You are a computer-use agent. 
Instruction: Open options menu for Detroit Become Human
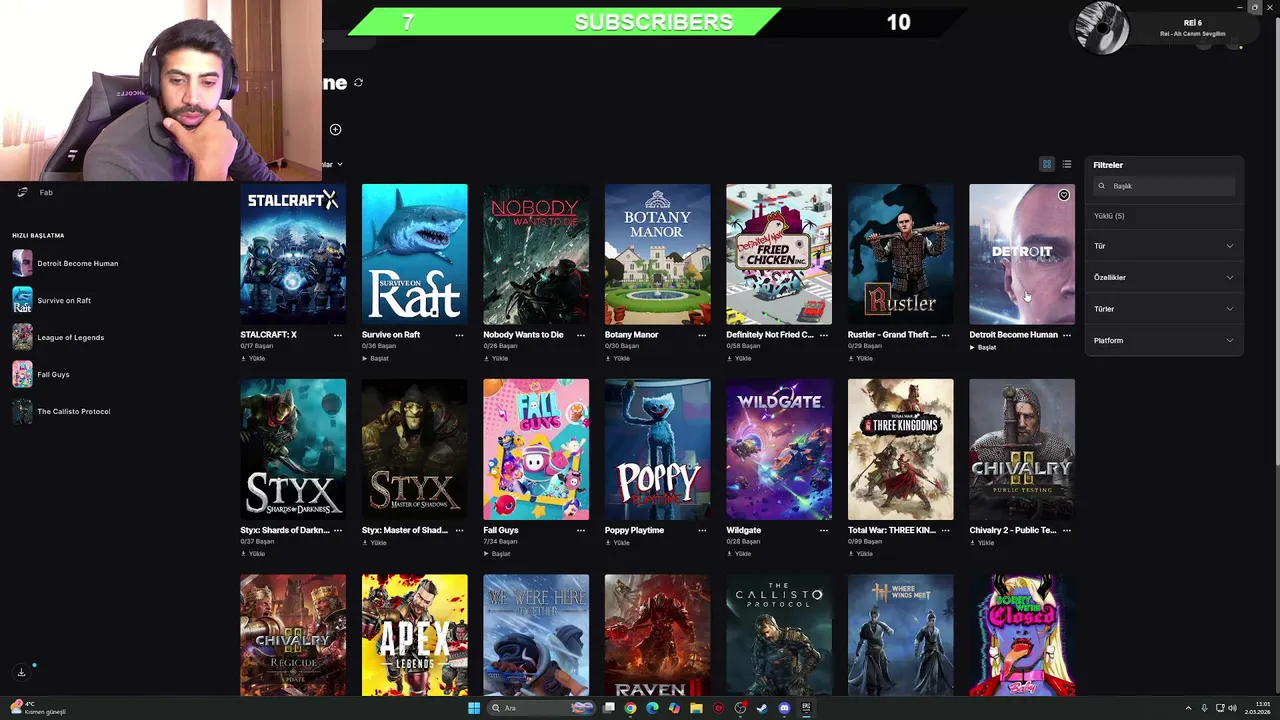[1067, 335]
